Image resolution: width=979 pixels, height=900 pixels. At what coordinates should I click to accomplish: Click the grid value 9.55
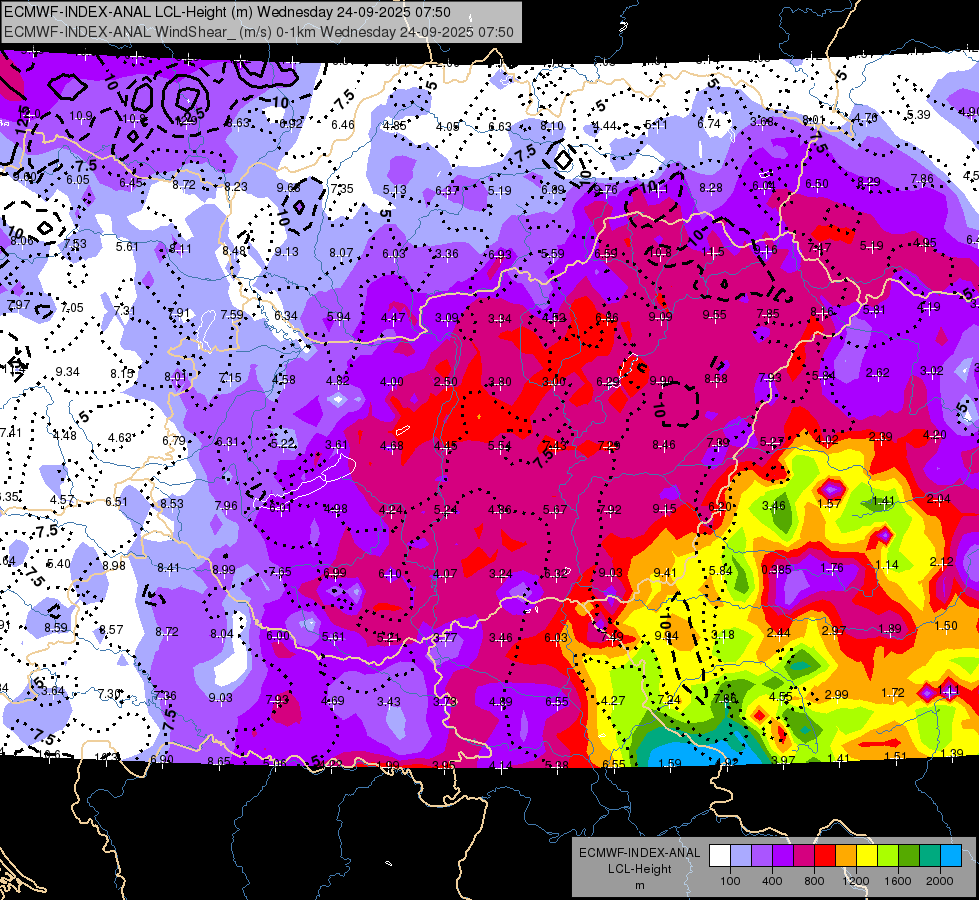714,314
